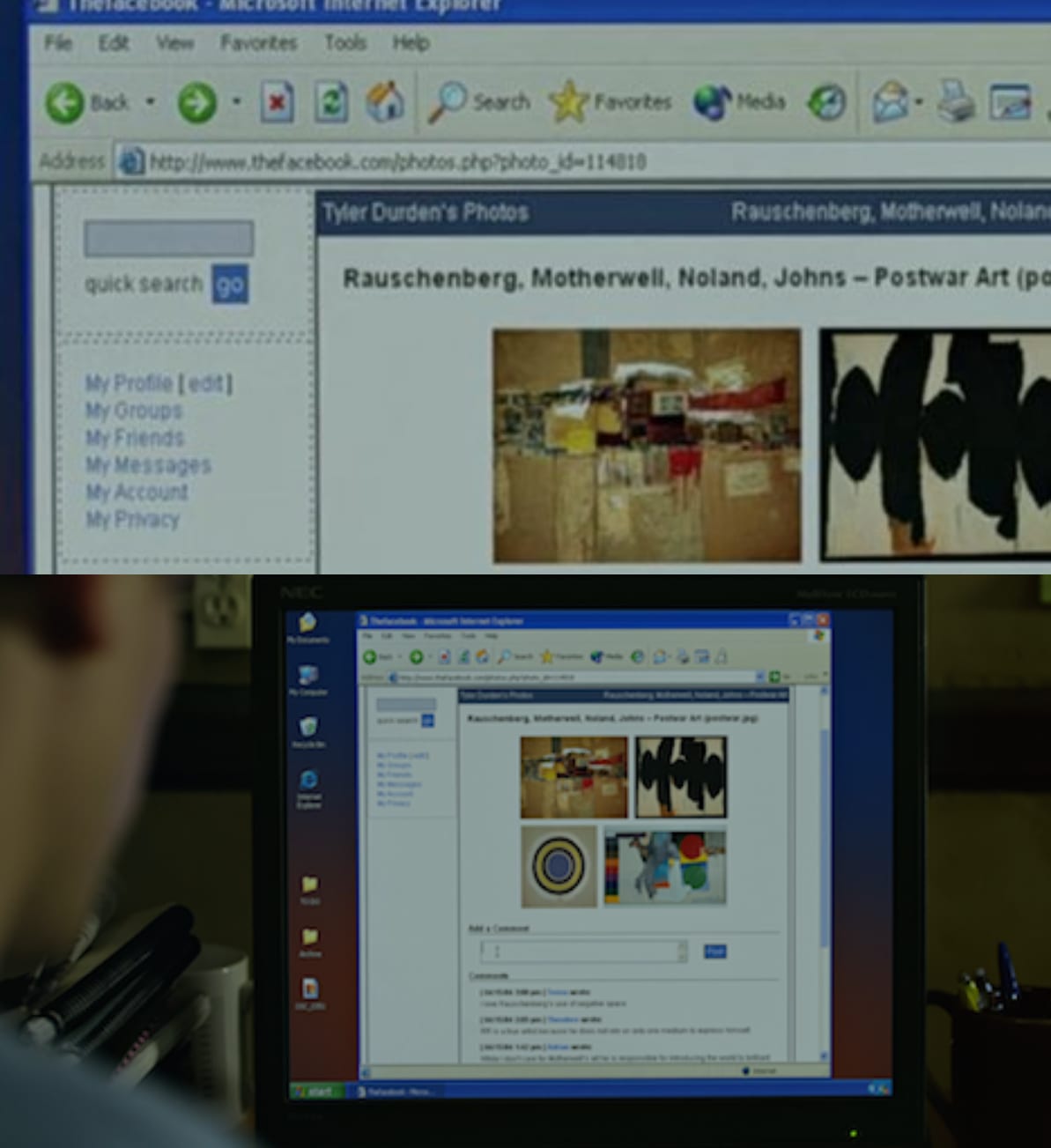The height and width of the screenshot is (1148, 1051).
Task: Click the blue Post button on the monitor
Action: click(714, 952)
